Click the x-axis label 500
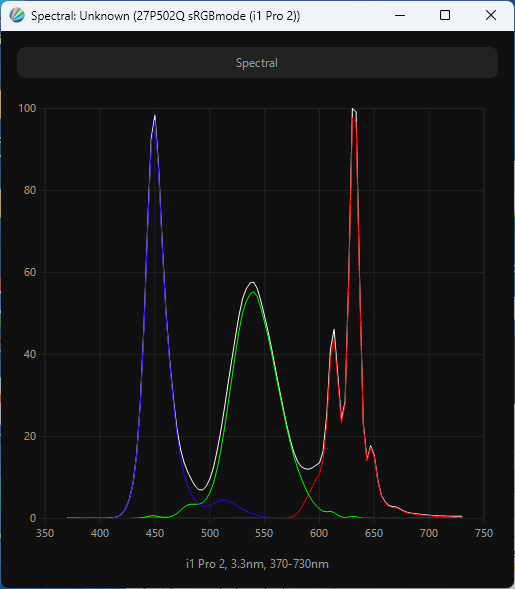Screen dimensions: 515x589 (210, 533)
